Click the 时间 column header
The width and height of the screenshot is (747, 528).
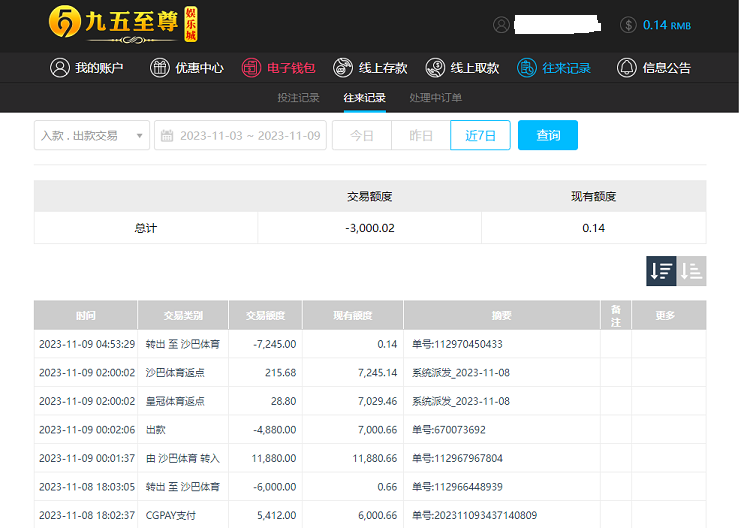point(86,315)
